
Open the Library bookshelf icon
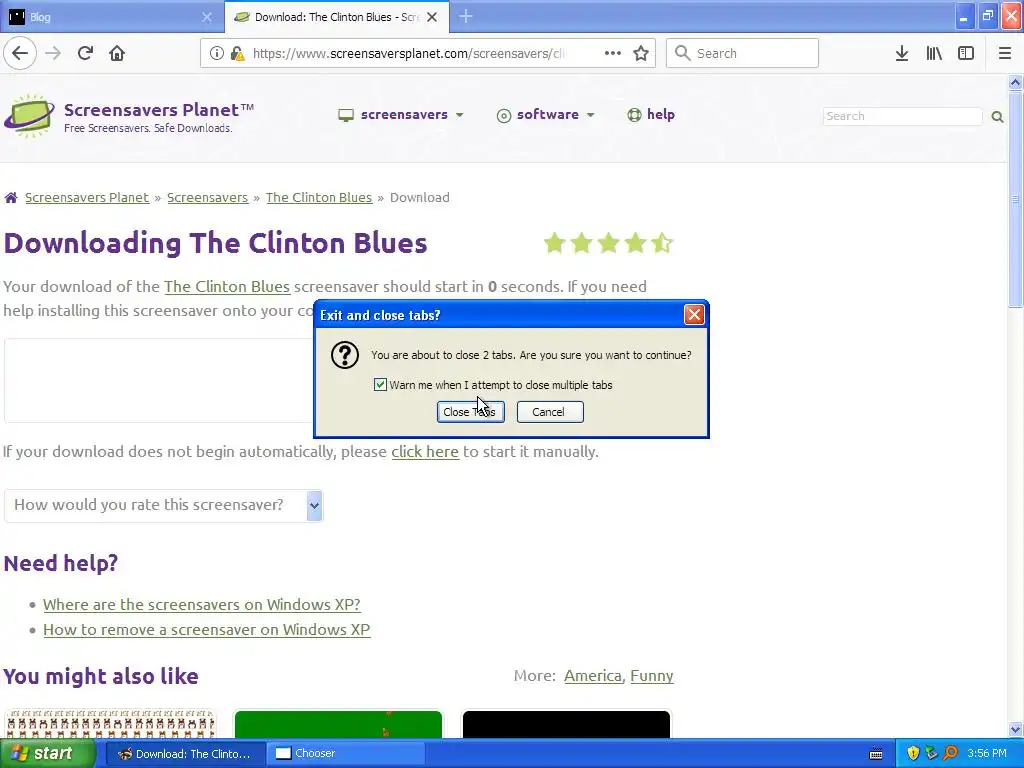(x=934, y=54)
